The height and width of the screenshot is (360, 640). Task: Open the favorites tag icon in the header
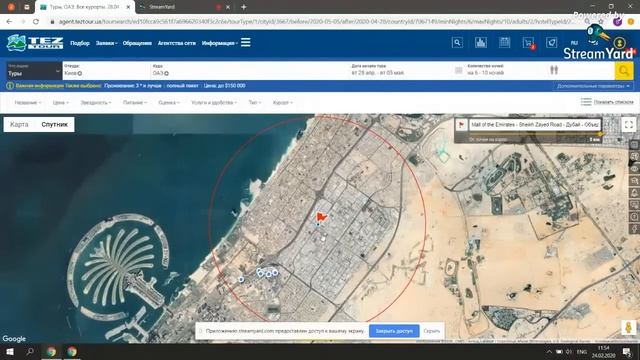tap(551, 42)
